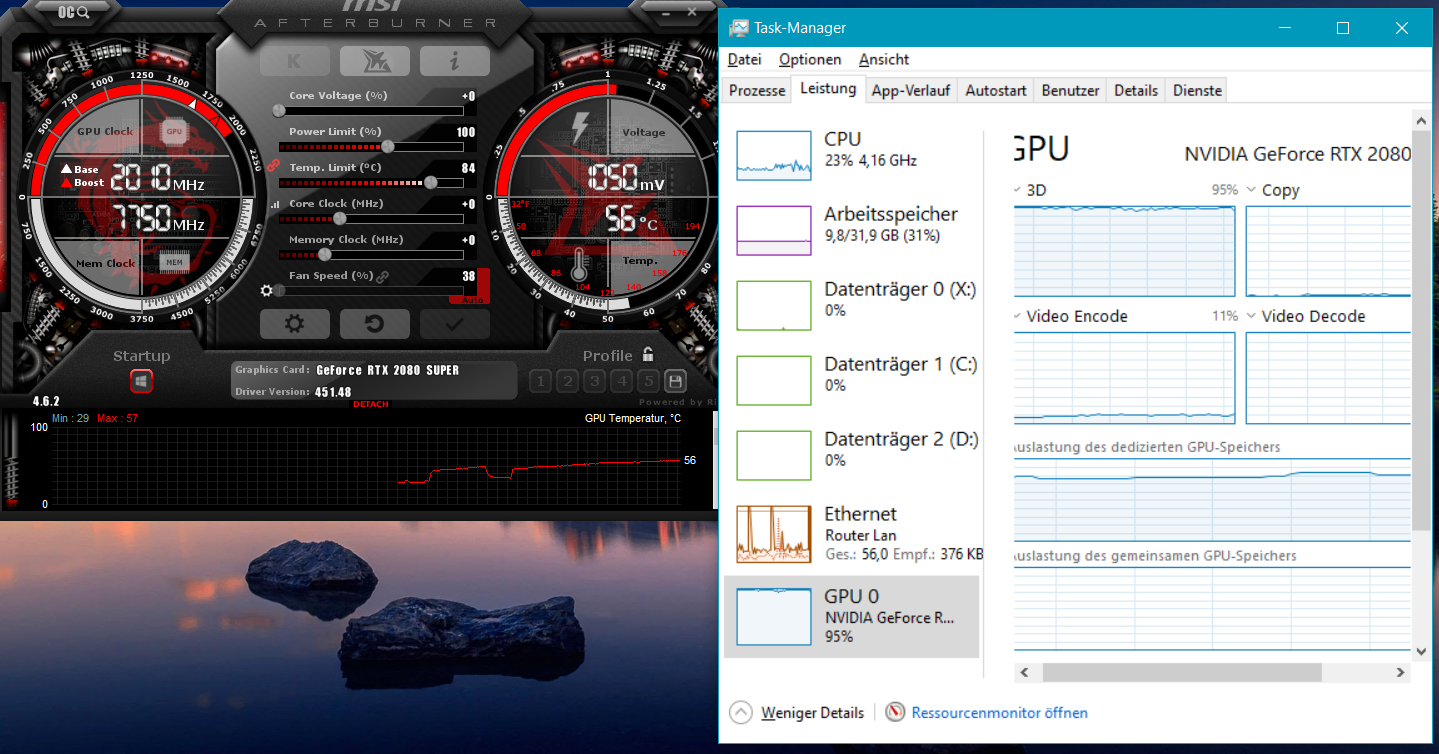Click the Power Limit slider handle
1439x754 pixels.
pyautogui.click(x=387, y=147)
